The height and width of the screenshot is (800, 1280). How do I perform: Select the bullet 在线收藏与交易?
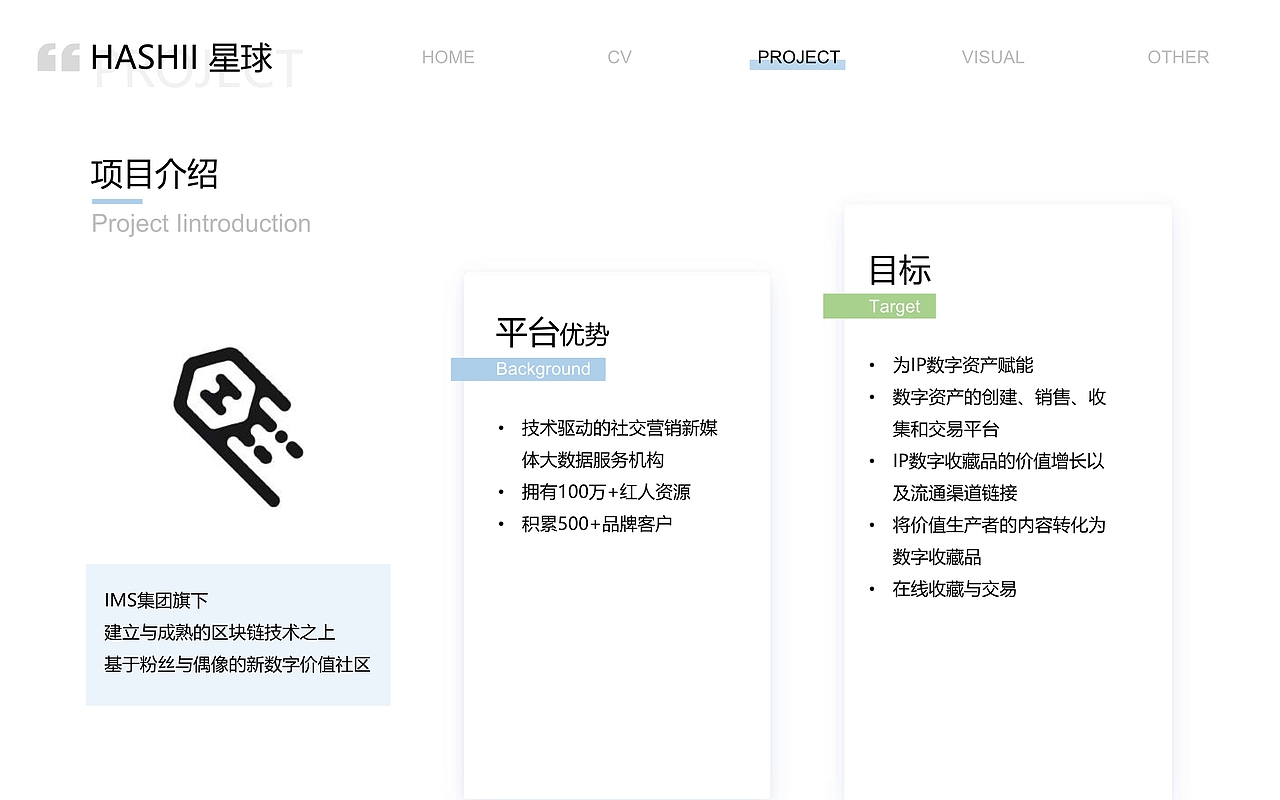(x=954, y=589)
